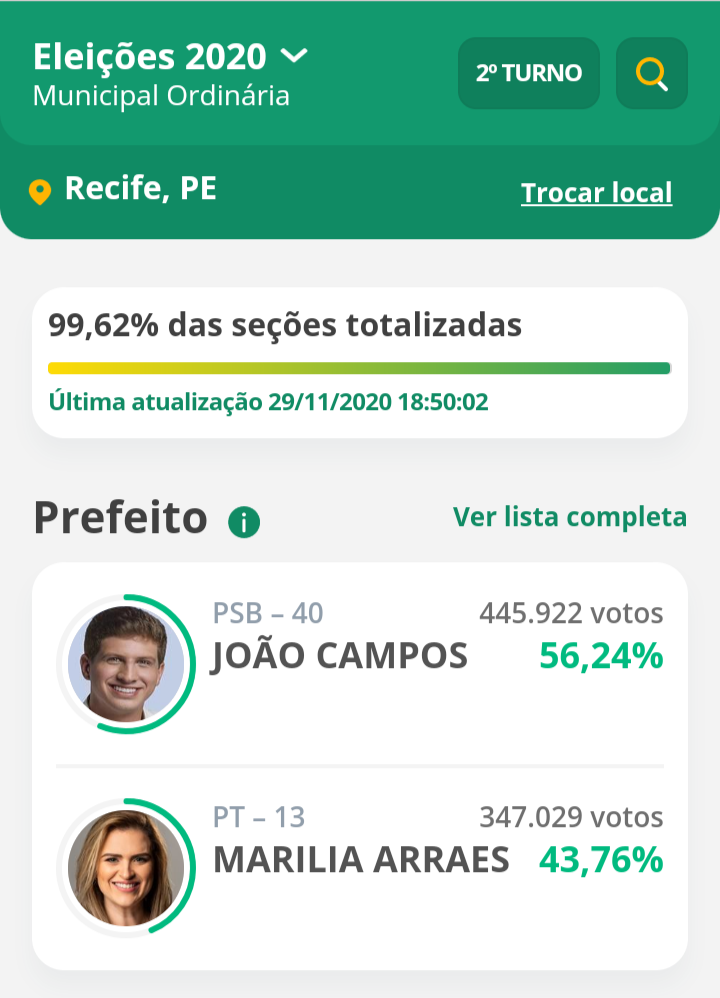This screenshot has height=998, width=720.
Task: Select the JOÃO CAMPOS candidate name
Action: [x=340, y=657]
